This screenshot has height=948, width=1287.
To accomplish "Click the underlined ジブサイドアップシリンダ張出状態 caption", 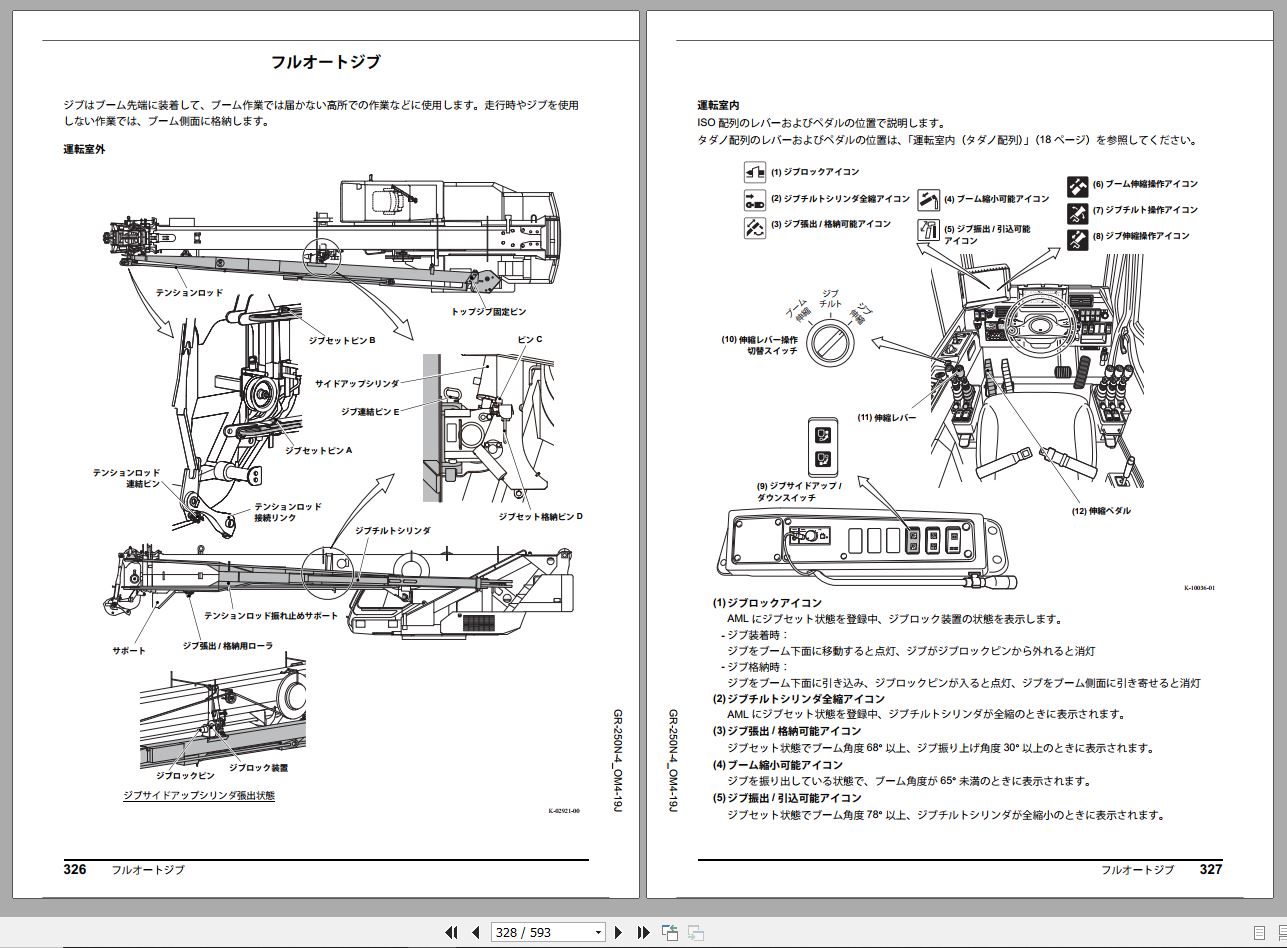I will [x=198, y=795].
